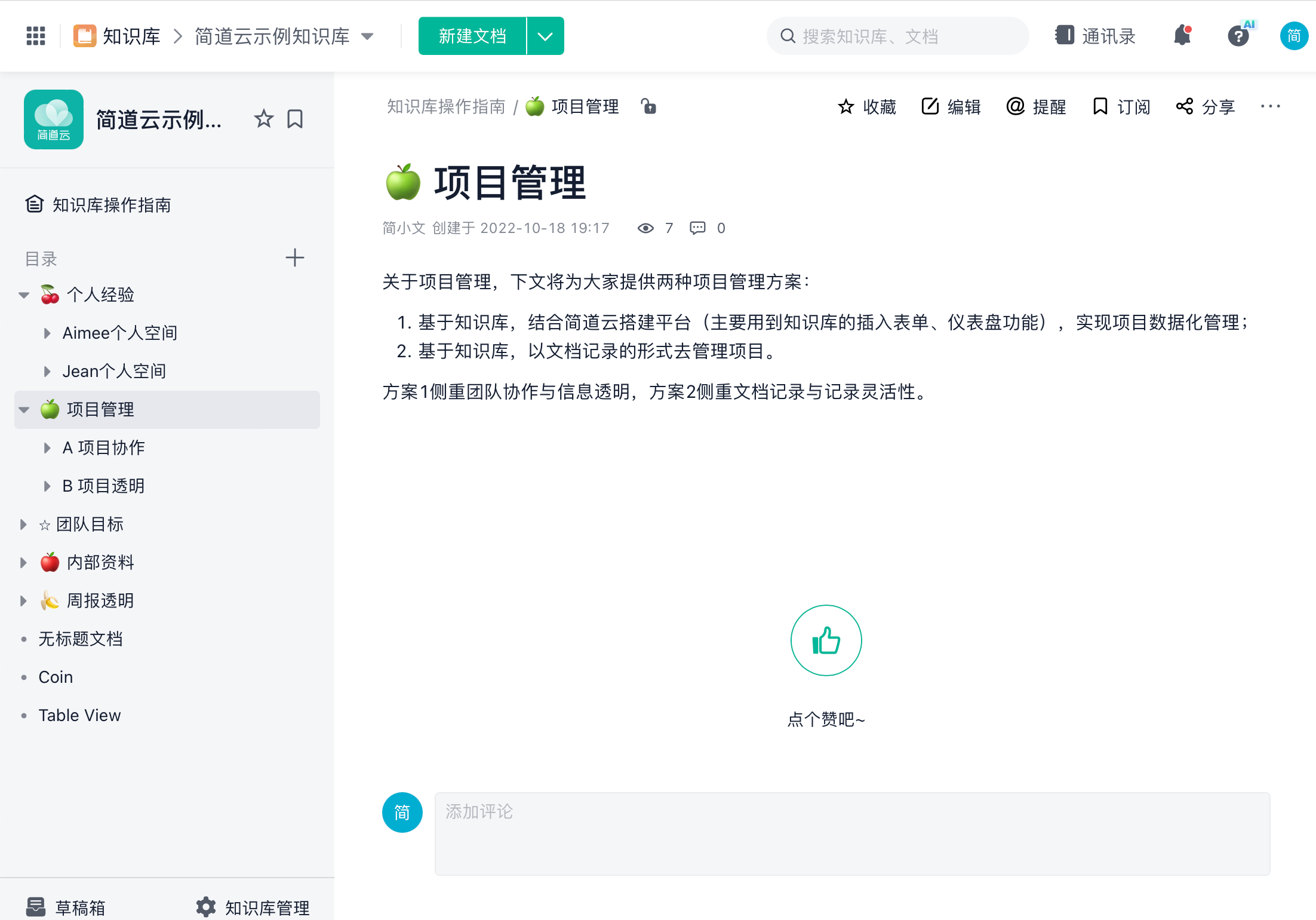Click the lock permission icon beside breadcrumb
The width and height of the screenshot is (1316, 920).
(x=648, y=106)
